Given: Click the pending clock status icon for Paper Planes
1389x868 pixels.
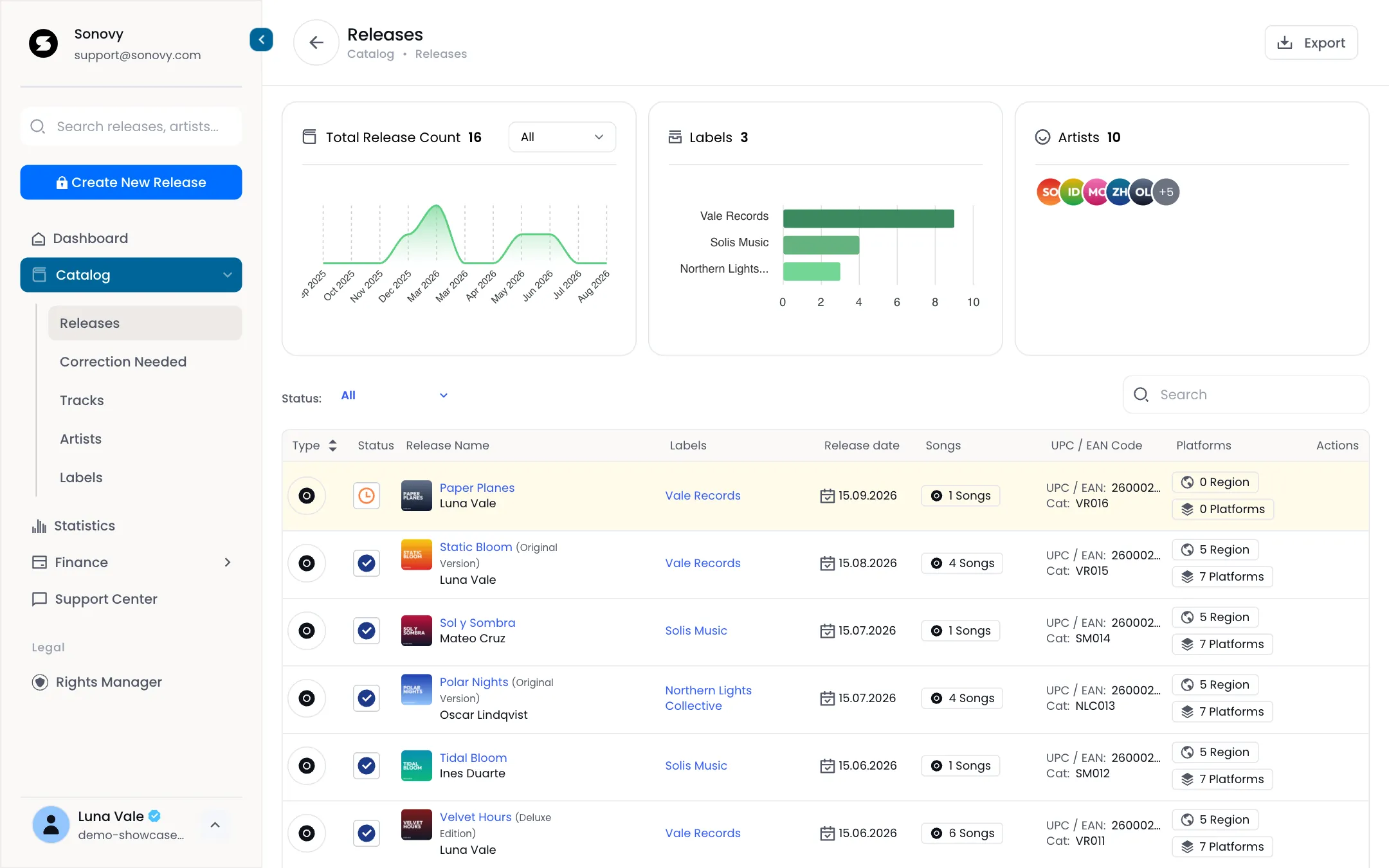Looking at the screenshot, I should click(367, 496).
